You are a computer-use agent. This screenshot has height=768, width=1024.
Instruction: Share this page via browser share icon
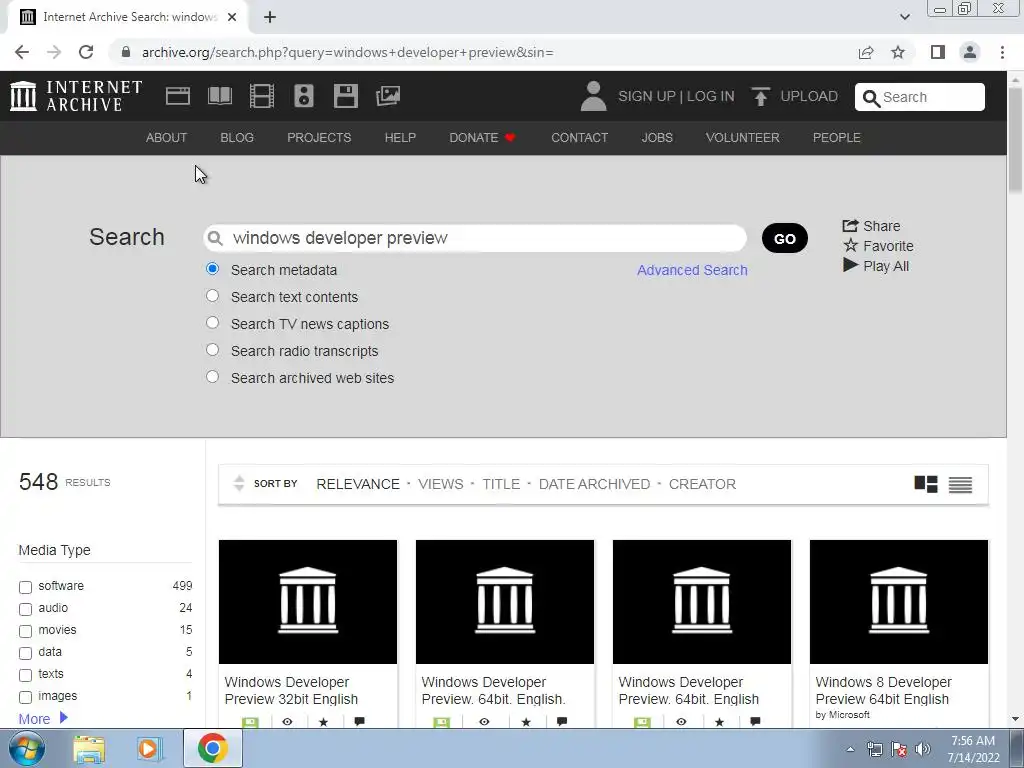pos(866,52)
